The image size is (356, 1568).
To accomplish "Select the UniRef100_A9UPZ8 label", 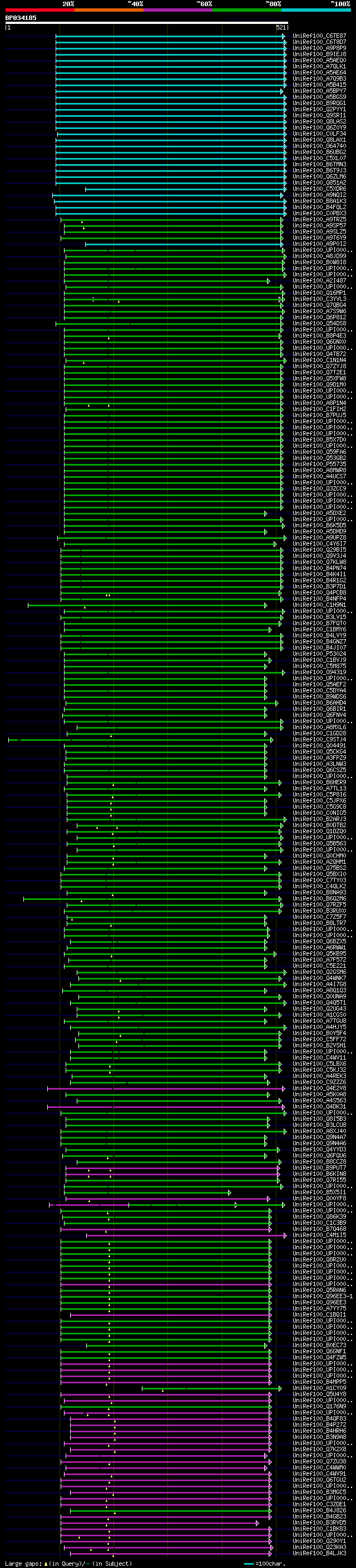I will 319,537.
